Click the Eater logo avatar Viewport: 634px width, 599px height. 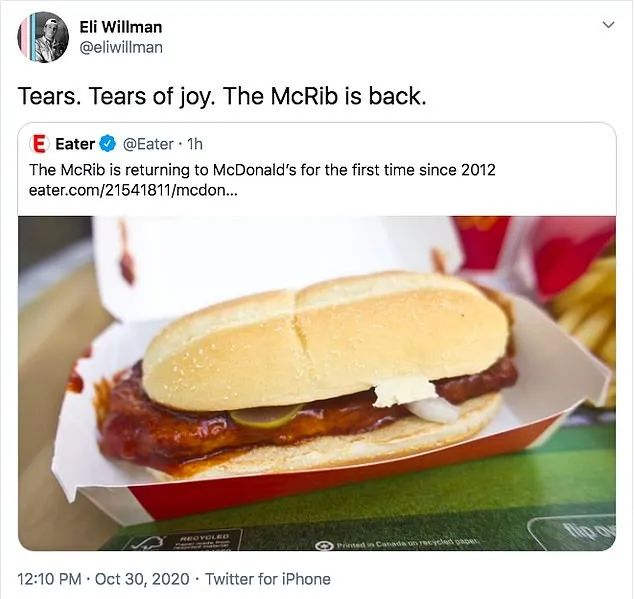[x=39, y=144]
